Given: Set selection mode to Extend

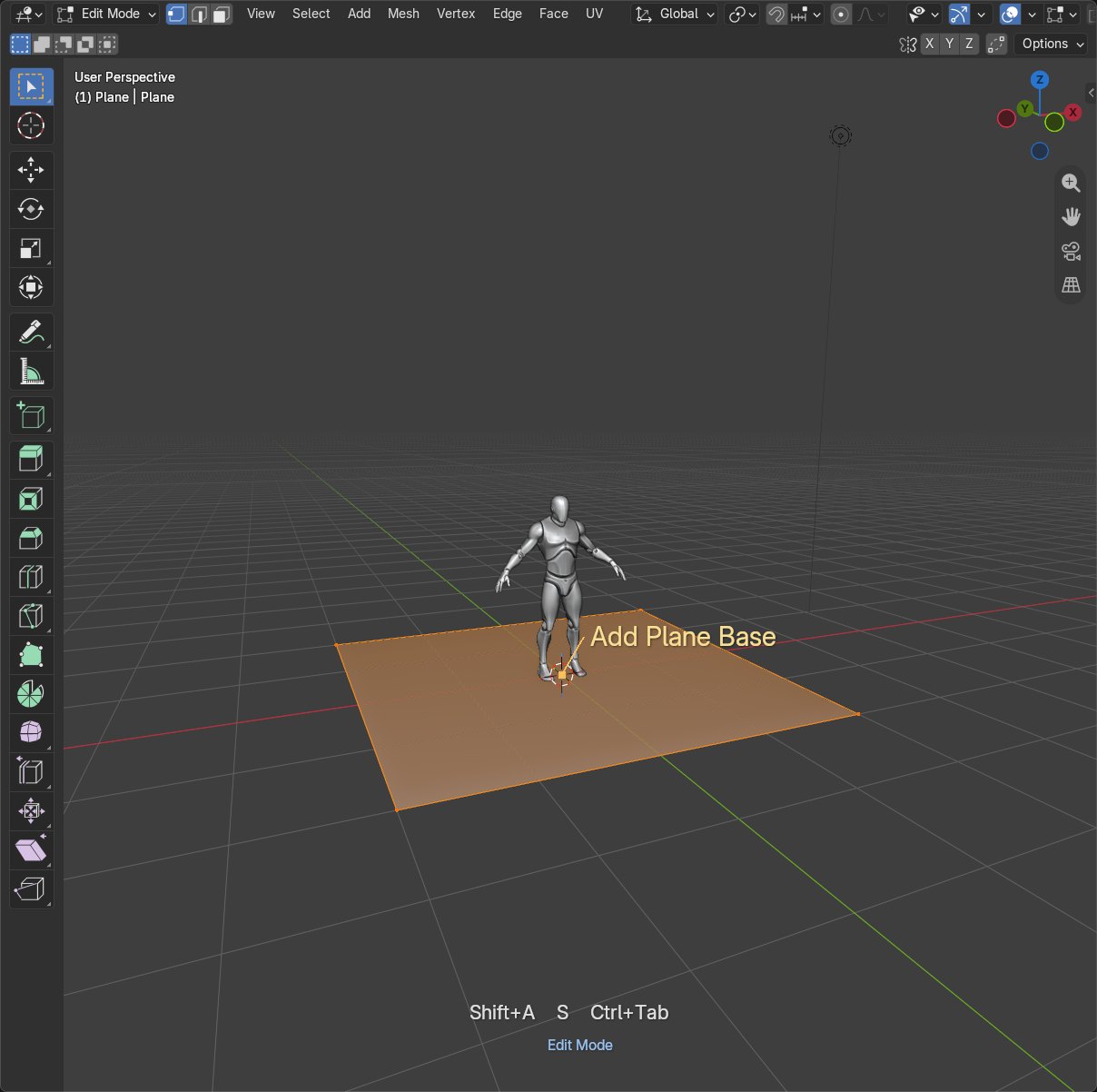Looking at the screenshot, I should [42, 44].
